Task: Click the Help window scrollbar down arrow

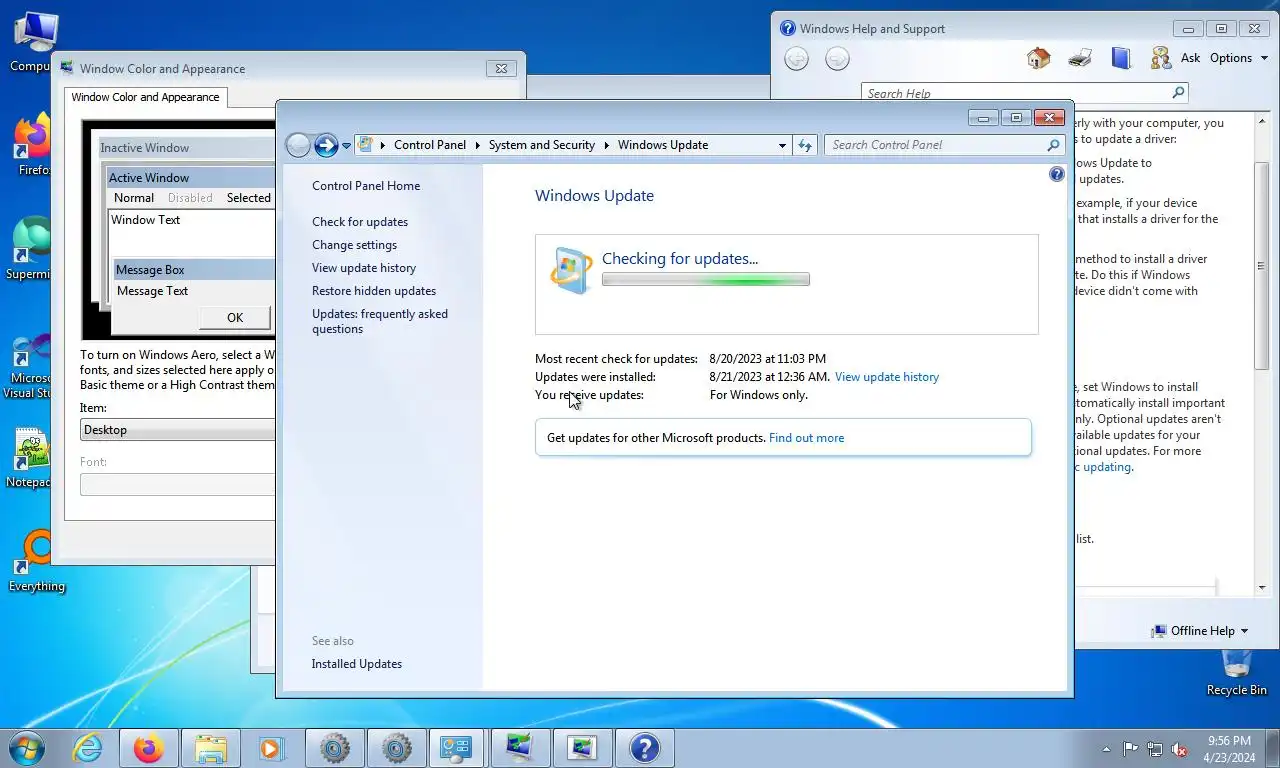Action: click(x=1263, y=588)
